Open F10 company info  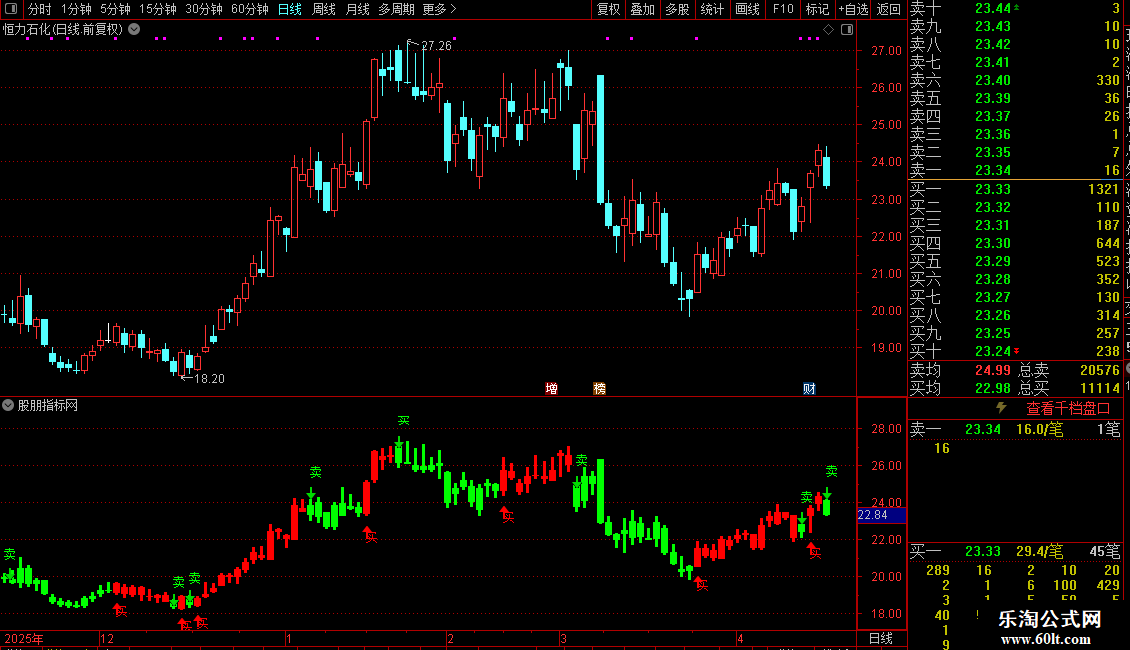783,9
